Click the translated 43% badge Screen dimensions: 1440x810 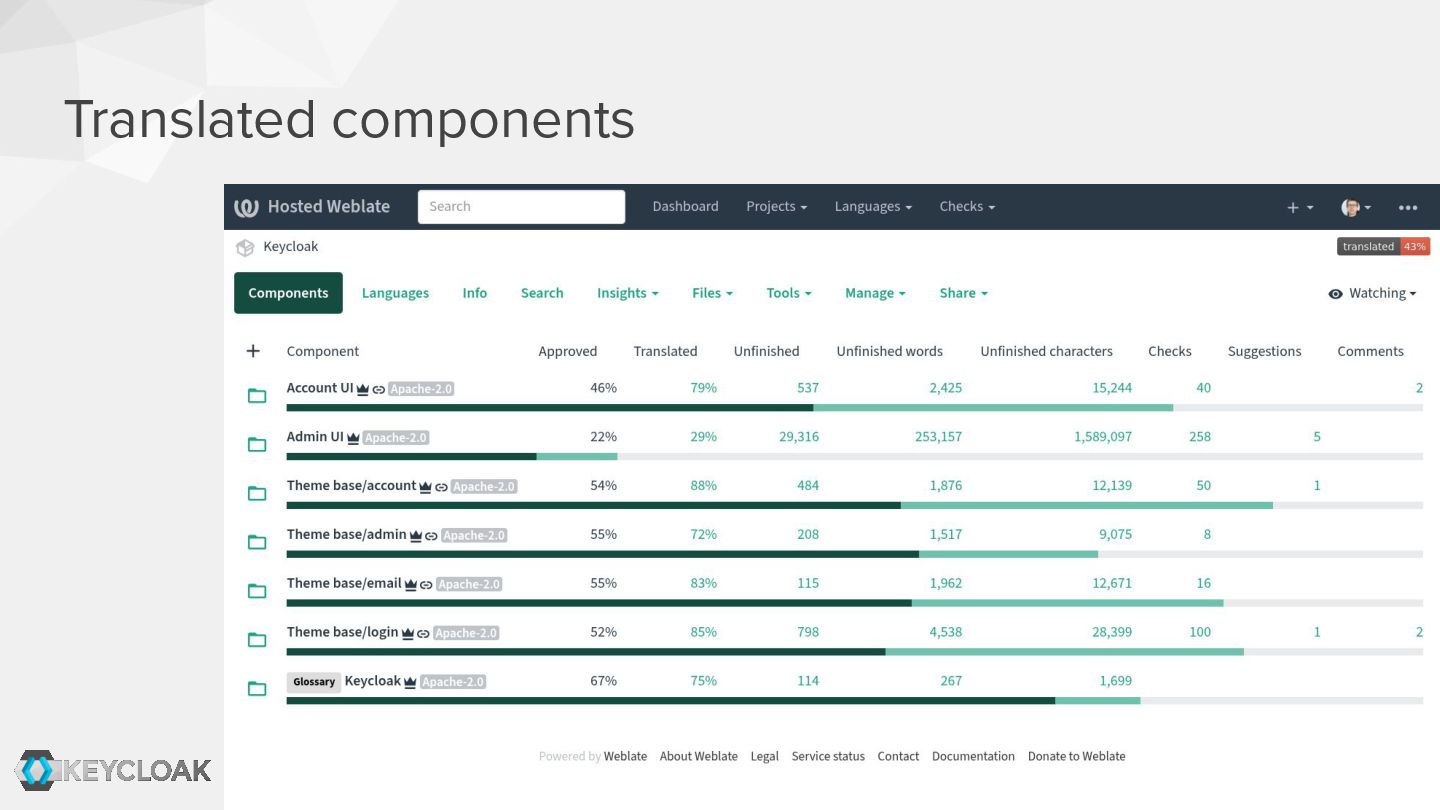pyautogui.click(x=1383, y=247)
